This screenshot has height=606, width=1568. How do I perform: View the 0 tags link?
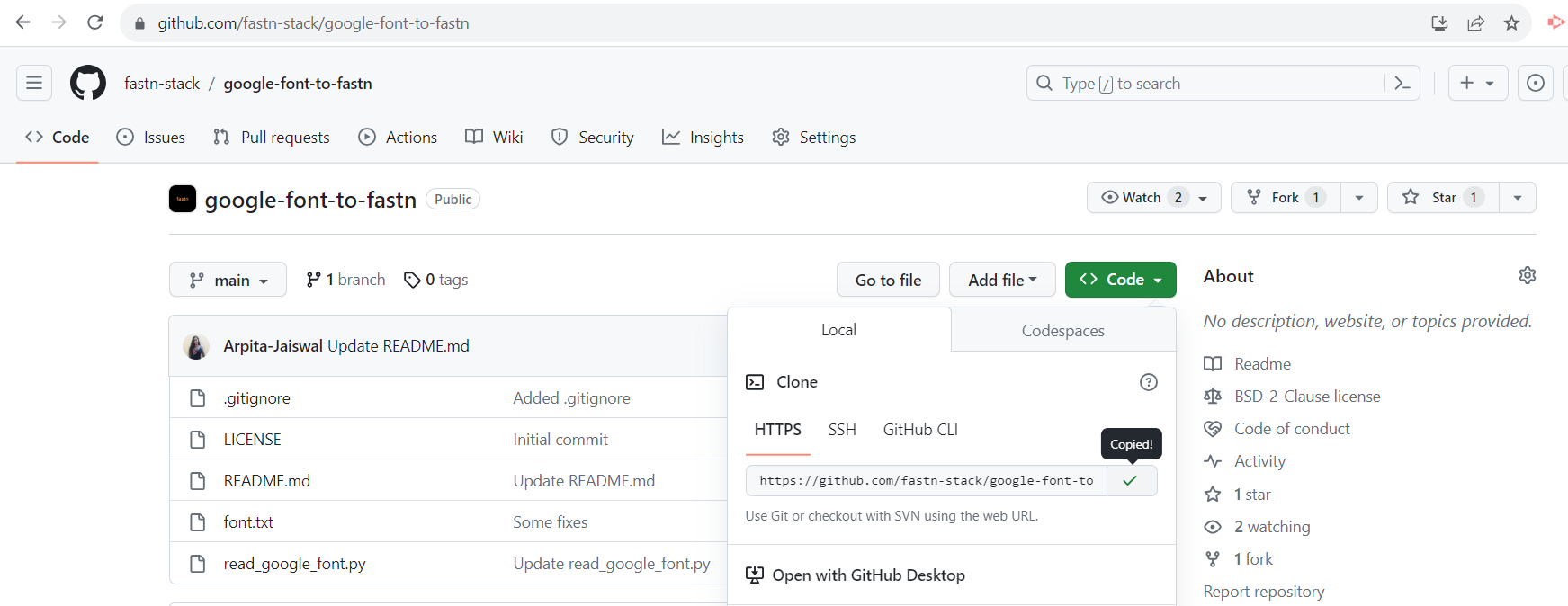click(x=436, y=280)
